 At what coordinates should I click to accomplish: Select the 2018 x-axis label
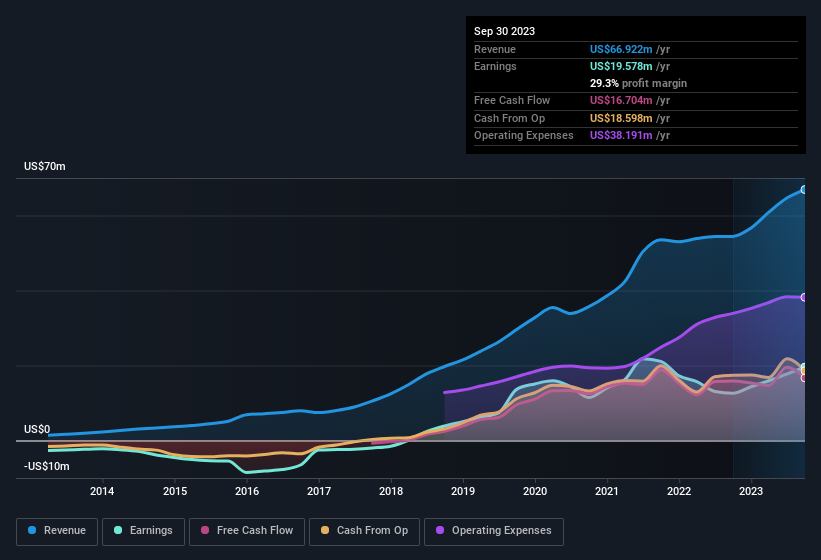click(x=391, y=491)
